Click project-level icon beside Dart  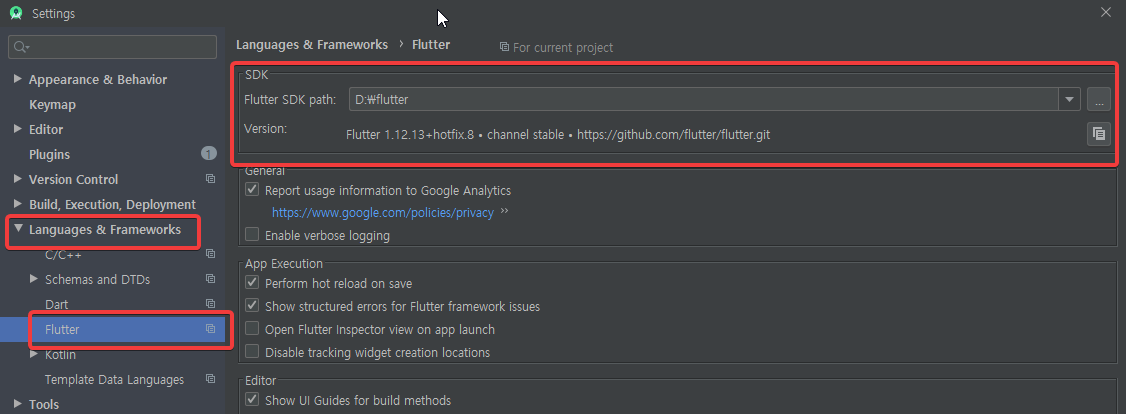pyautogui.click(x=210, y=304)
